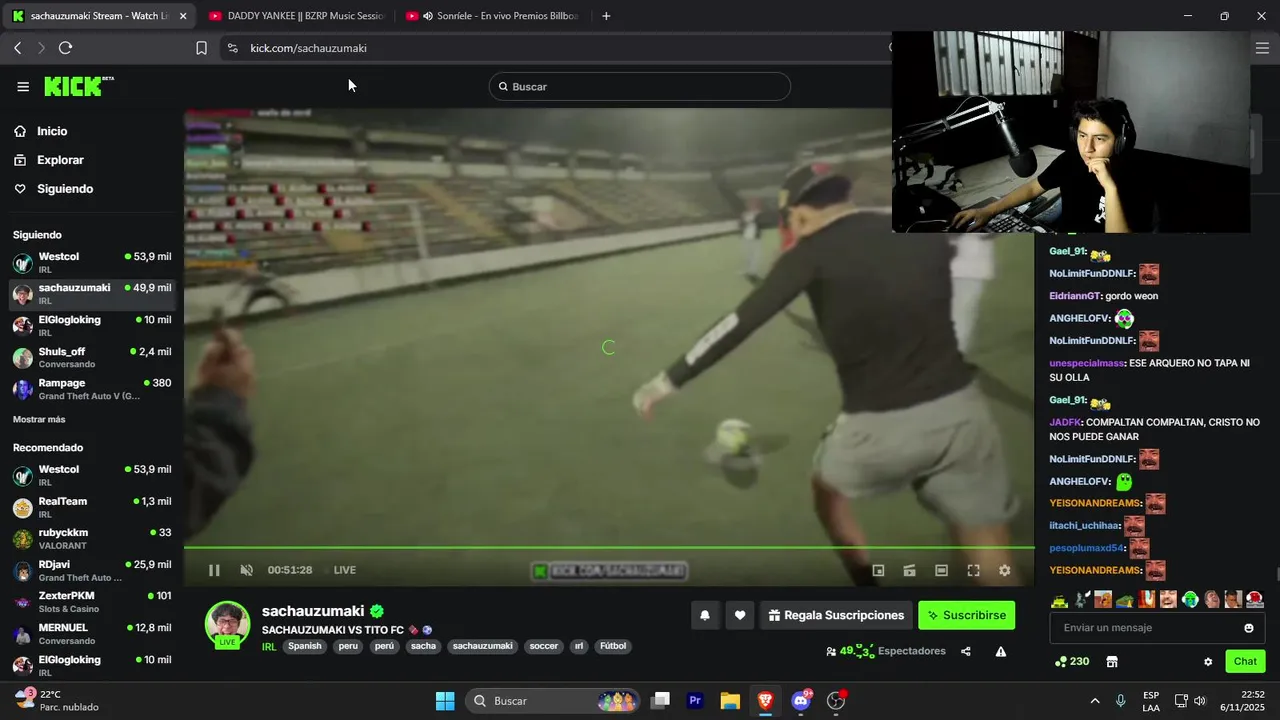
Task: Click the taskbar Buscar search box
Action: pos(554,701)
